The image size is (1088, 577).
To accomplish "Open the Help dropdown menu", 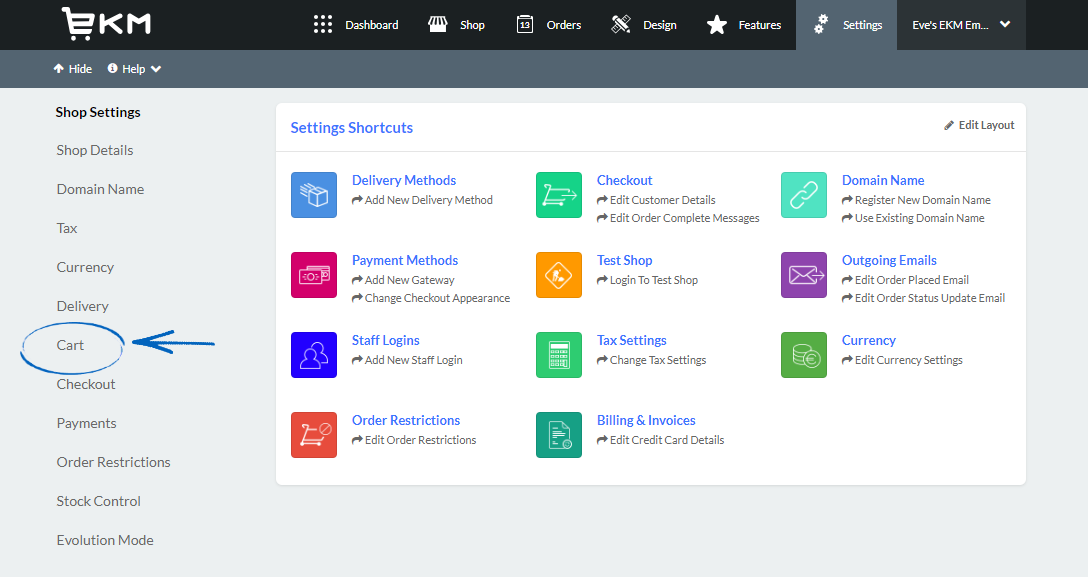I will point(133,68).
